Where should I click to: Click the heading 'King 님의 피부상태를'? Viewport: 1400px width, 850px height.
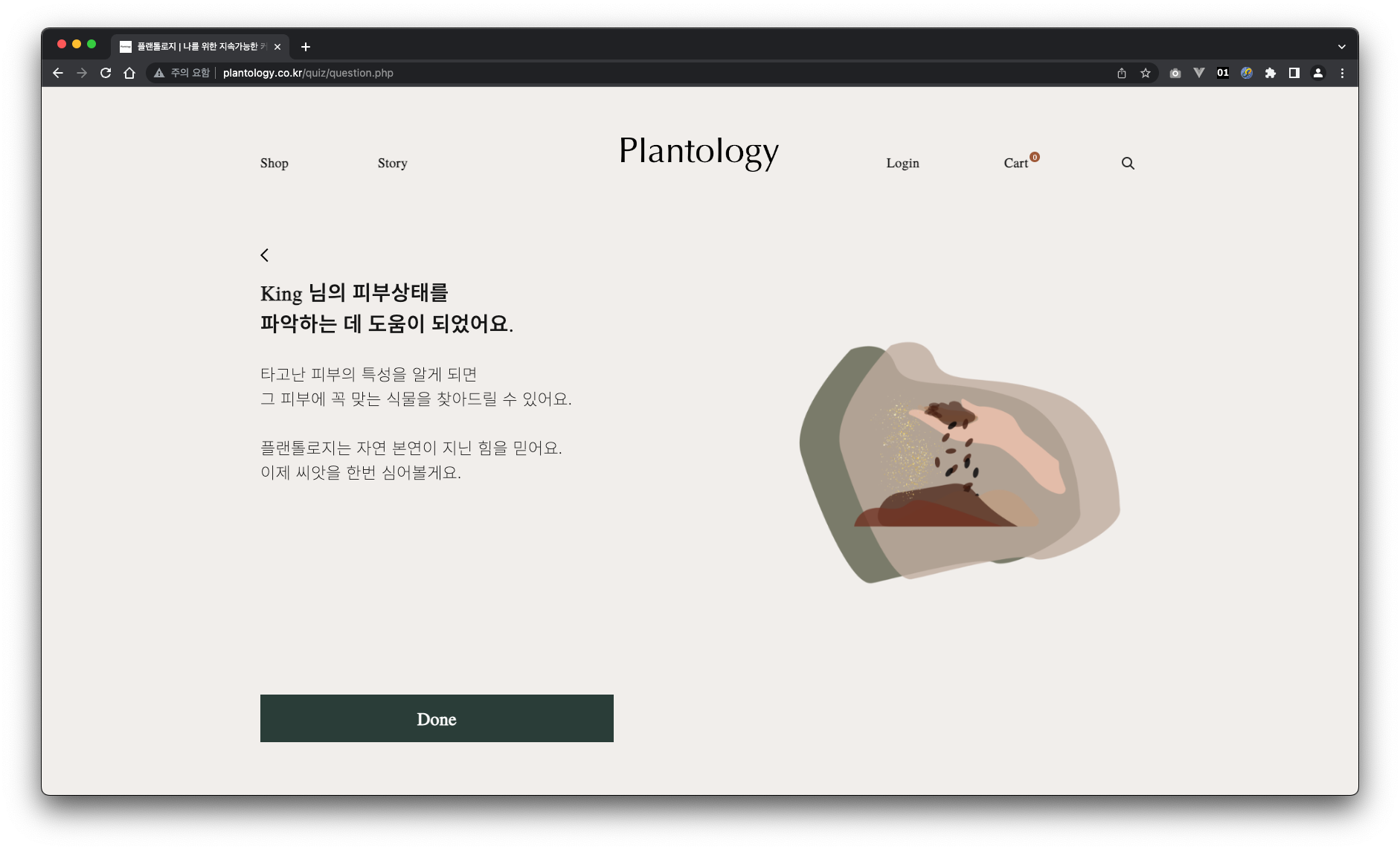tap(354, 292)
